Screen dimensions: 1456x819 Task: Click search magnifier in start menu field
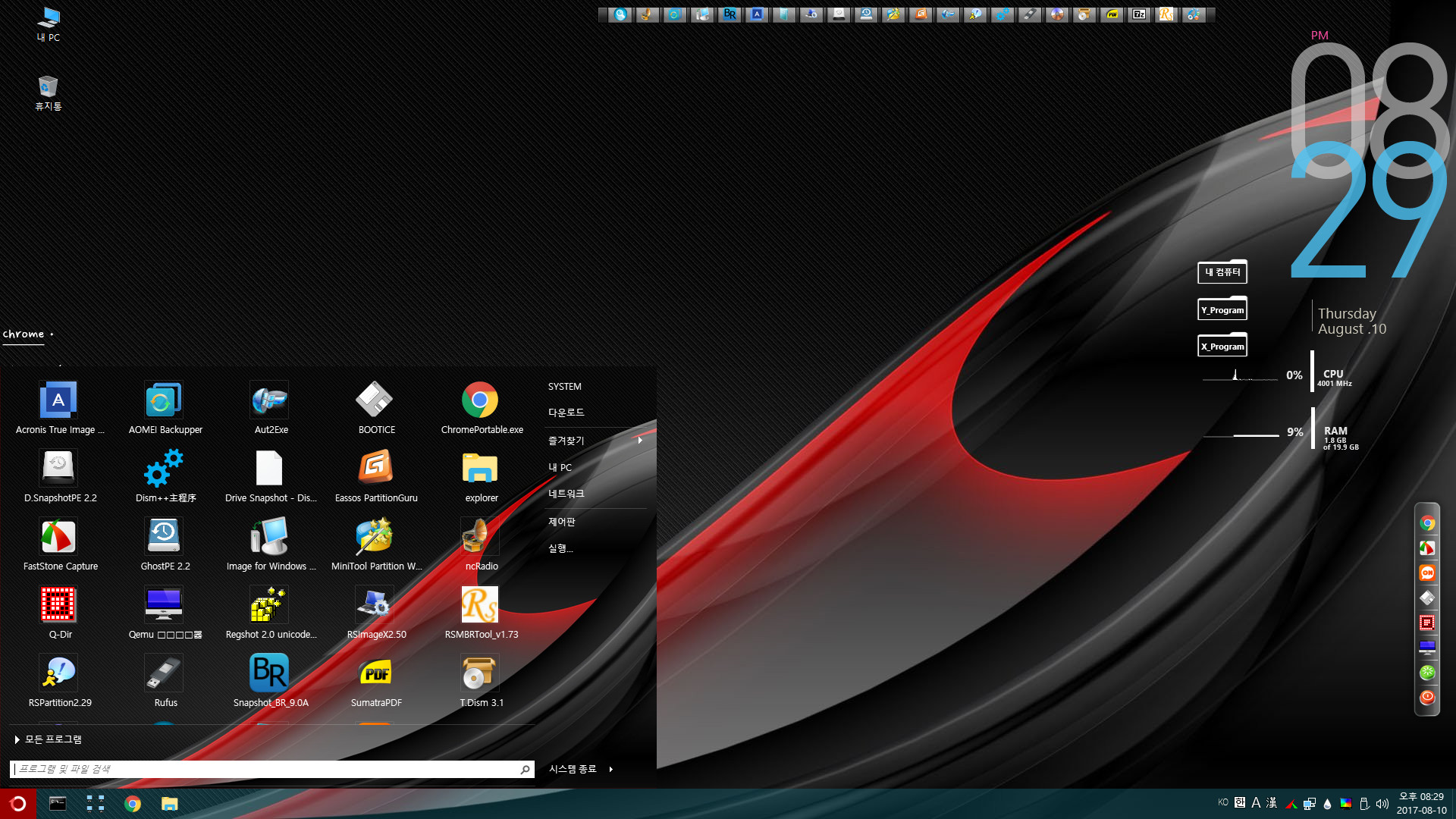(x=525, y=769)
